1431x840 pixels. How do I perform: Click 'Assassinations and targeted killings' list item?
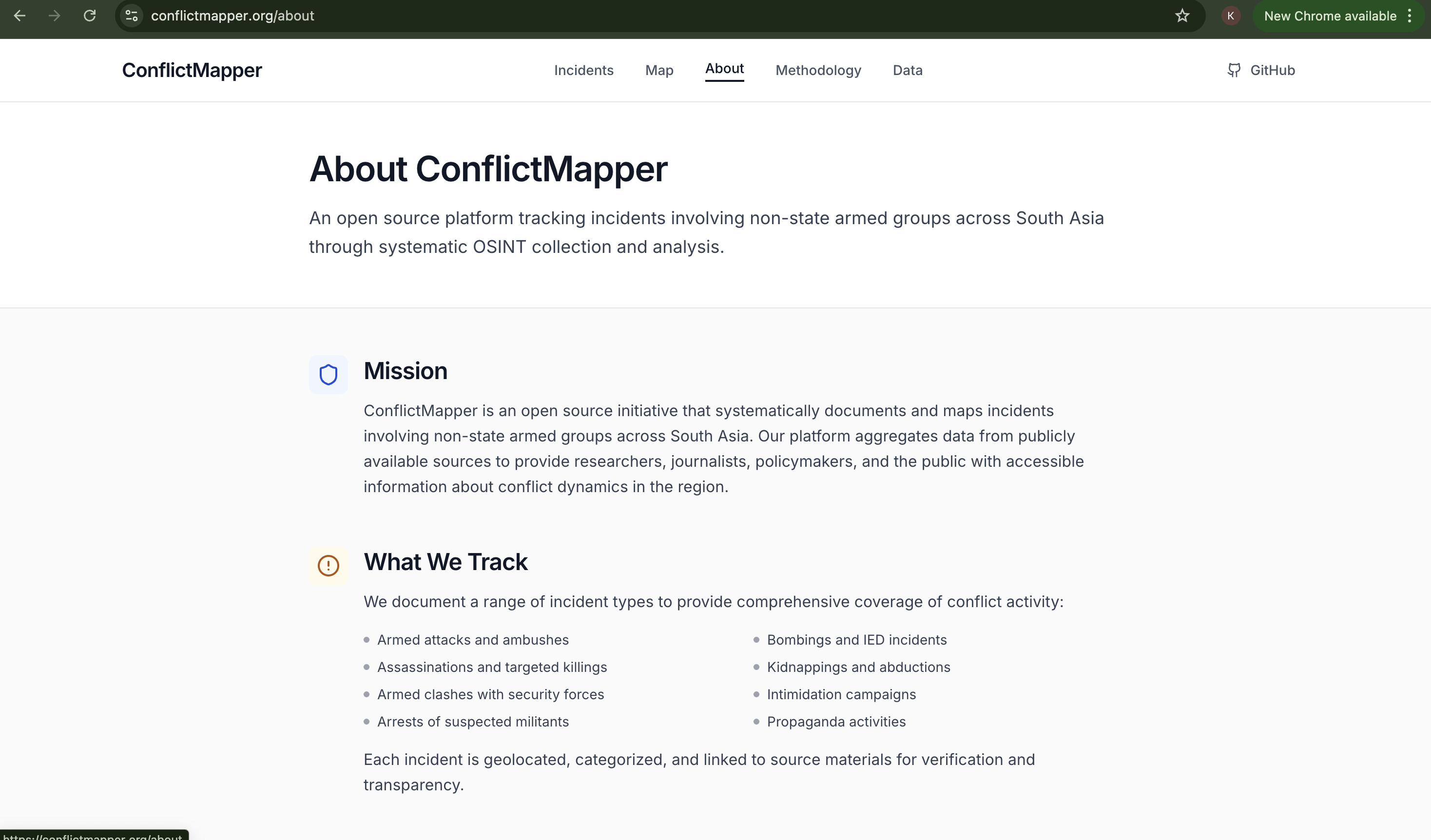pos(492,668)
